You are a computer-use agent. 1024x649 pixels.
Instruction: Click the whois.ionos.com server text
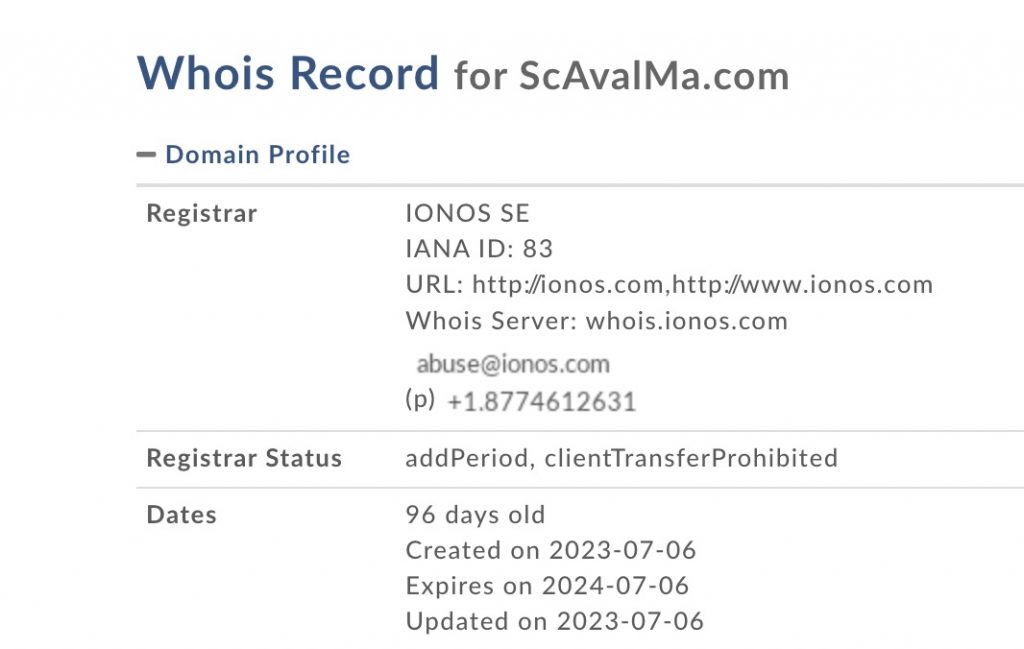tap(687, 321)
